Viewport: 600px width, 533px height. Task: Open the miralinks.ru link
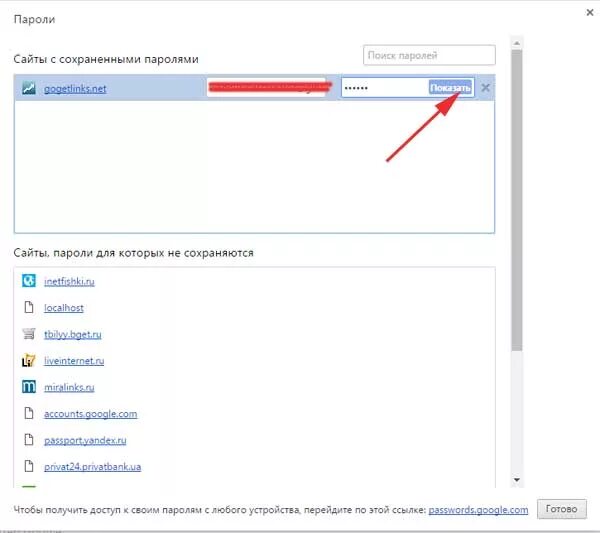(x=69, y=387)
